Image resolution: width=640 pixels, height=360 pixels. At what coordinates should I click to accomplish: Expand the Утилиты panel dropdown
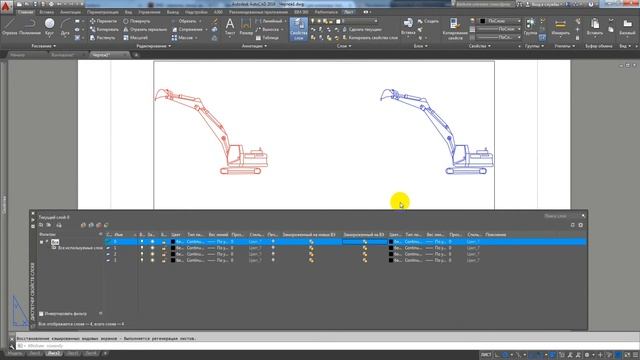click(x=564, y=46)
